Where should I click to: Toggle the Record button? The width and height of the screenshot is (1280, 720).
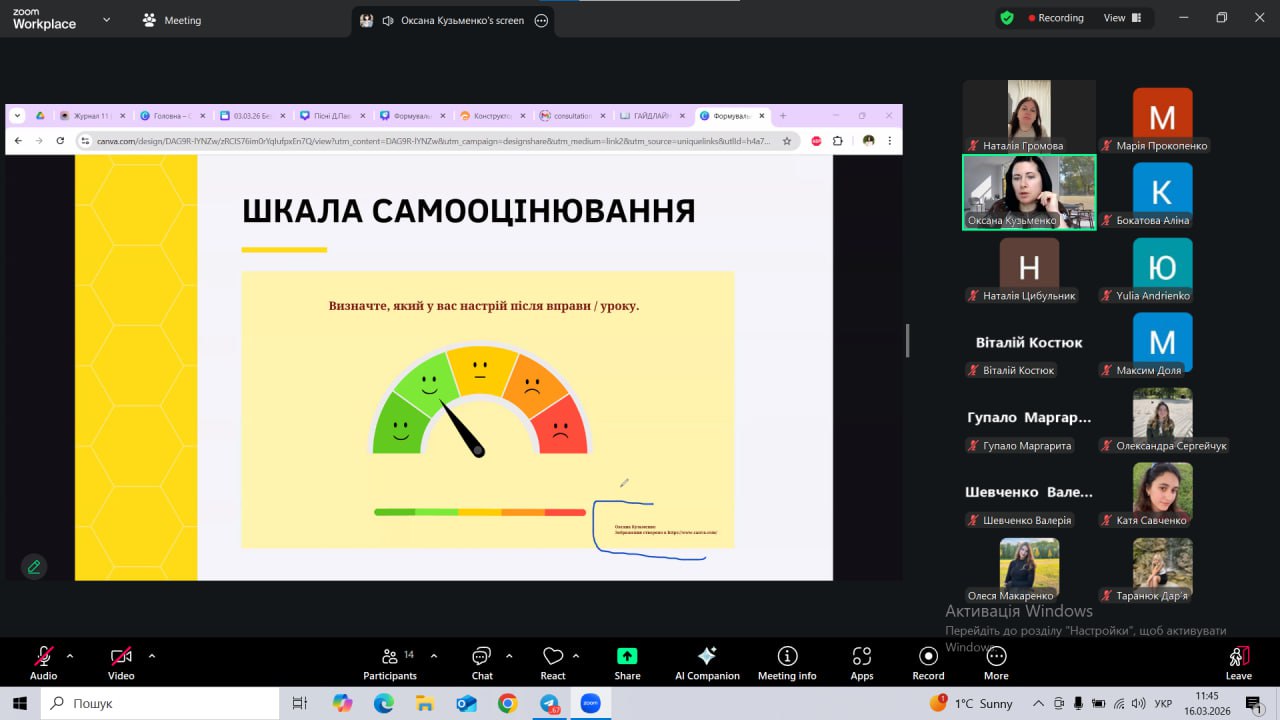click(928, 662)
